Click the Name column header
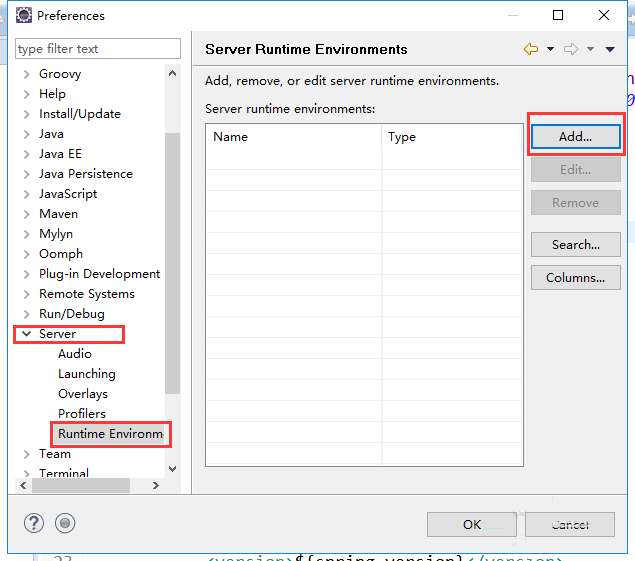This screenshot has width=635, height=561. [x=294, y=137]
